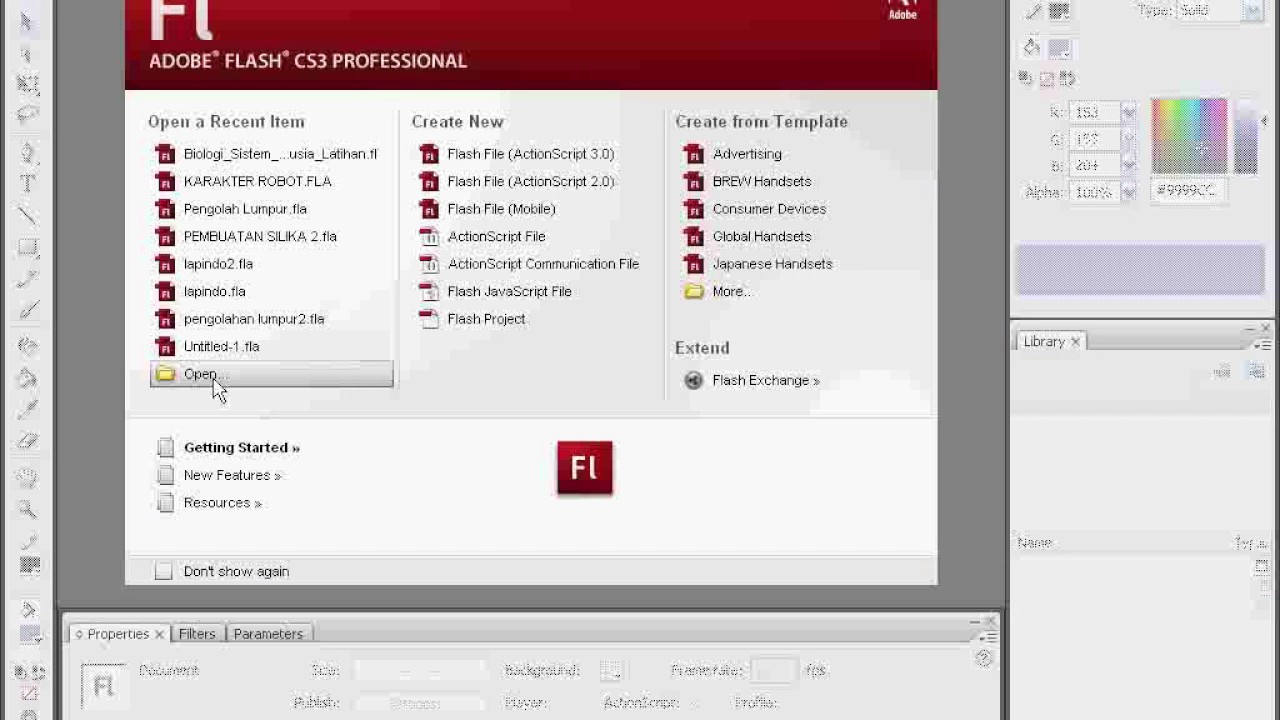The width and height of the screenshot is (1280, 720).
Task: Click the Color panel pencil stroke icon
Action: tap(1033, 11)
